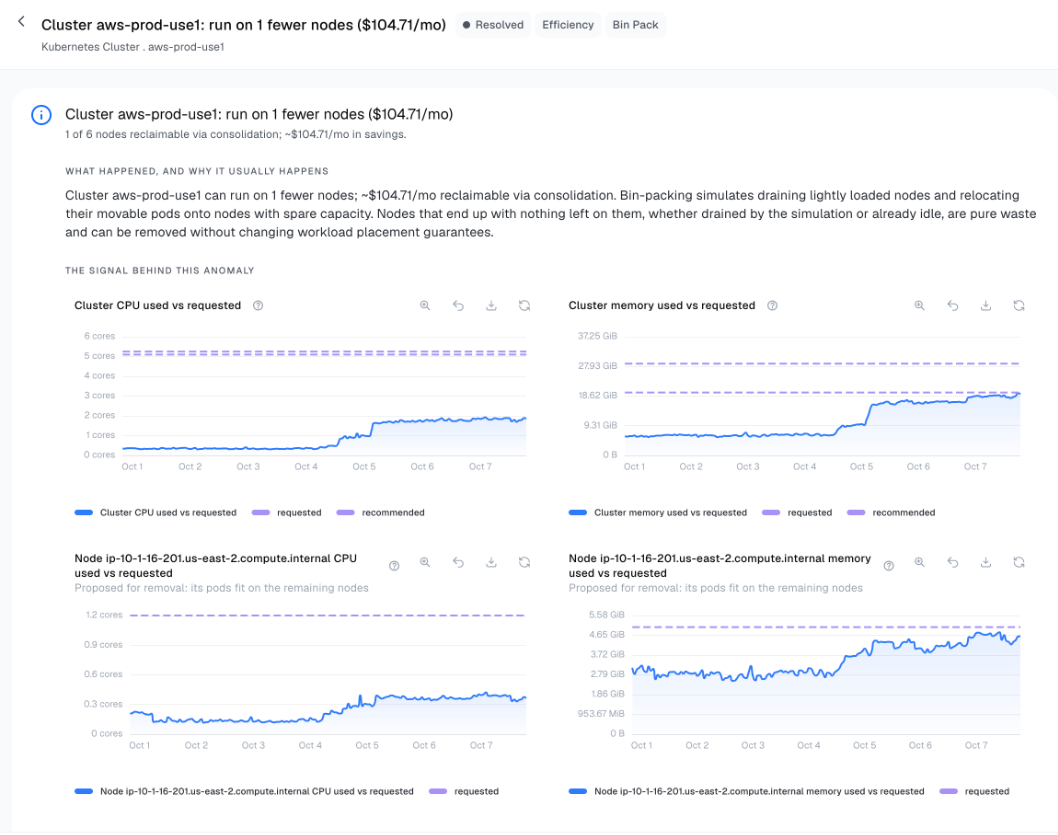Open help for Node memory chart
This screenshot has height=835, width=1058.
[889, 566]
